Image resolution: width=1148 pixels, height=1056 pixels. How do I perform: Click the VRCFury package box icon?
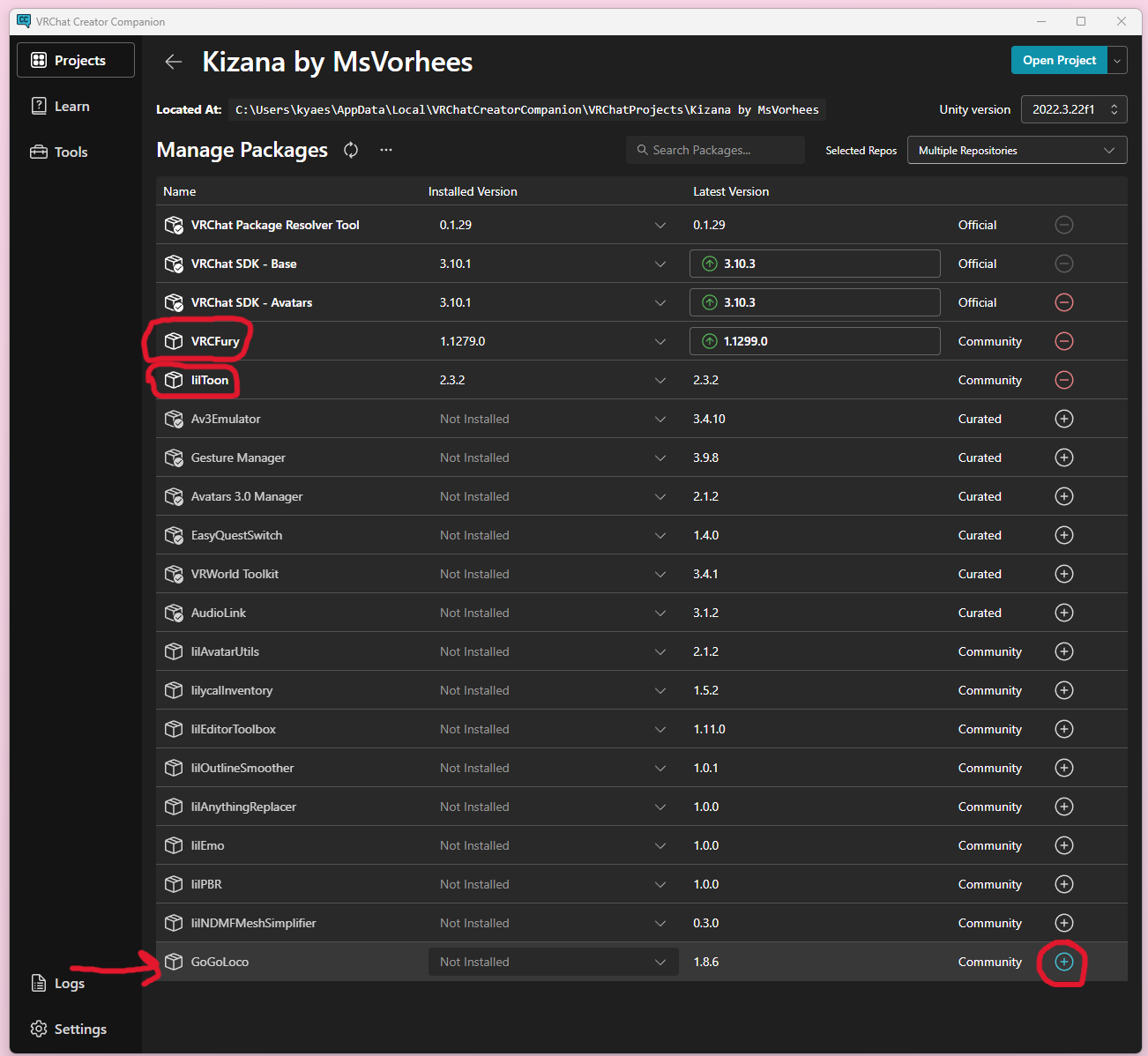click(x=174, y=341)
